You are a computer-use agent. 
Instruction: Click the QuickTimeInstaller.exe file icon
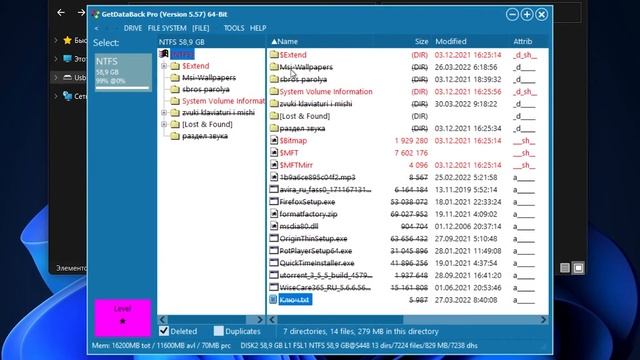click(x=274, y=263)
